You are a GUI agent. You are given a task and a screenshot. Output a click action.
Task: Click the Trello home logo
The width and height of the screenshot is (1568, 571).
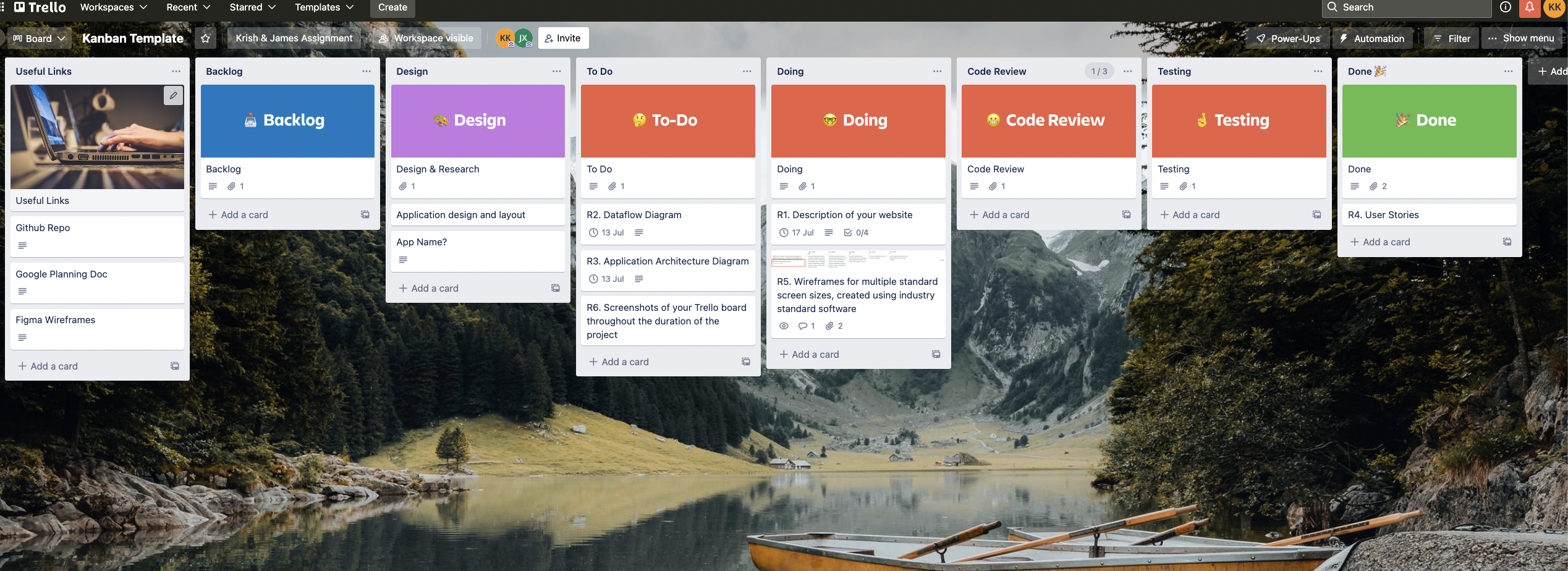coord(40,7)
